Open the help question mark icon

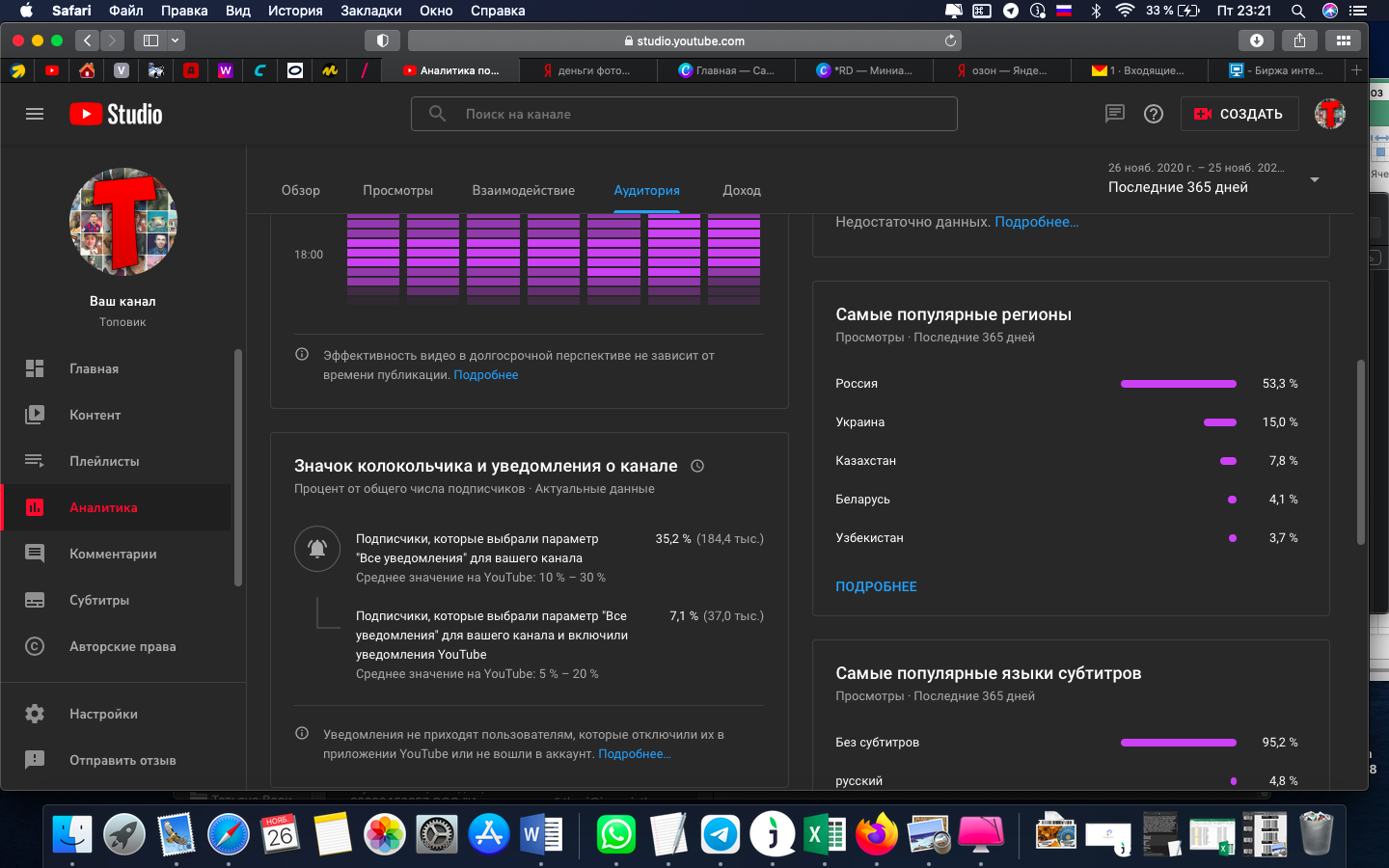pyautogui.click(x=1154, y=114)
